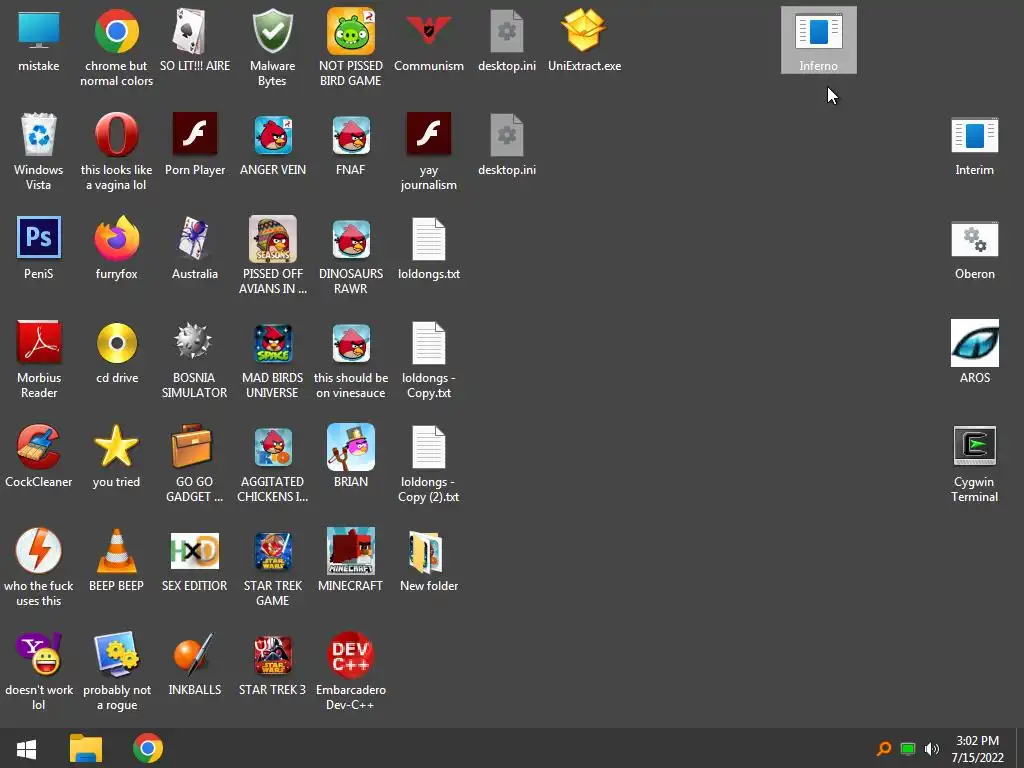1024x768 pixels.
Task: Click 'this should be on vinesauce' icon
Action: point(351,343)
